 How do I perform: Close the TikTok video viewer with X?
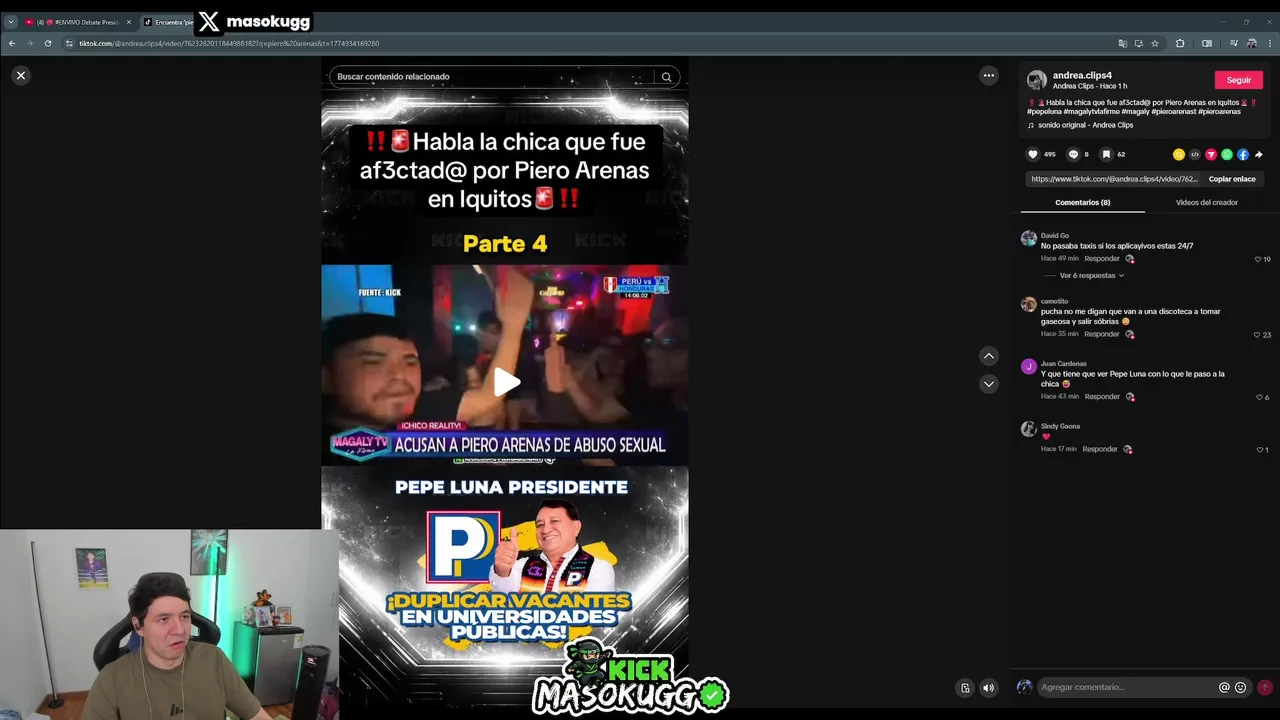[x=20, y=75]
